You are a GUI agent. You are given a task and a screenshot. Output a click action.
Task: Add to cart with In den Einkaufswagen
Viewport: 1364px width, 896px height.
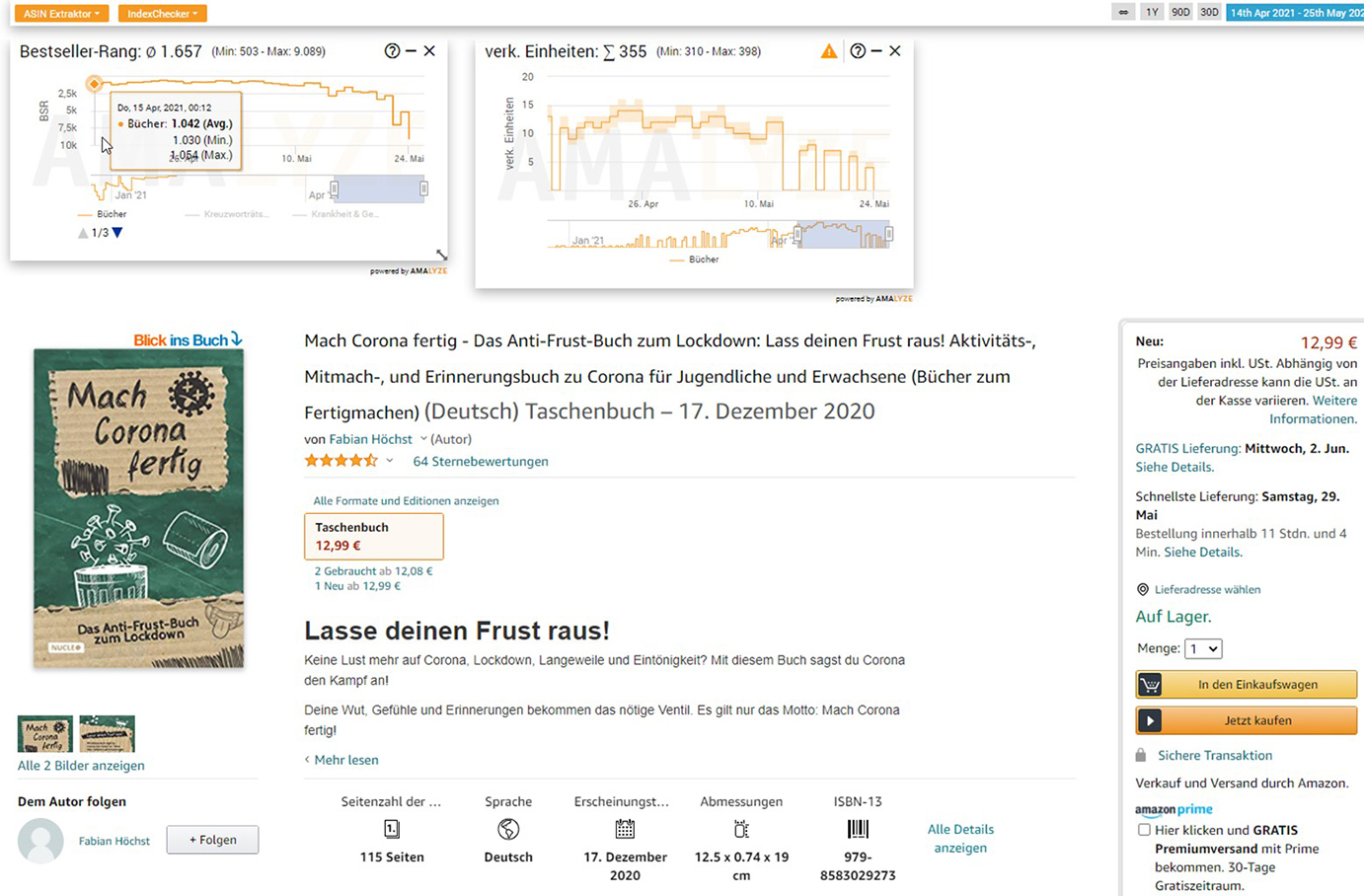(x=1247, y=684)
